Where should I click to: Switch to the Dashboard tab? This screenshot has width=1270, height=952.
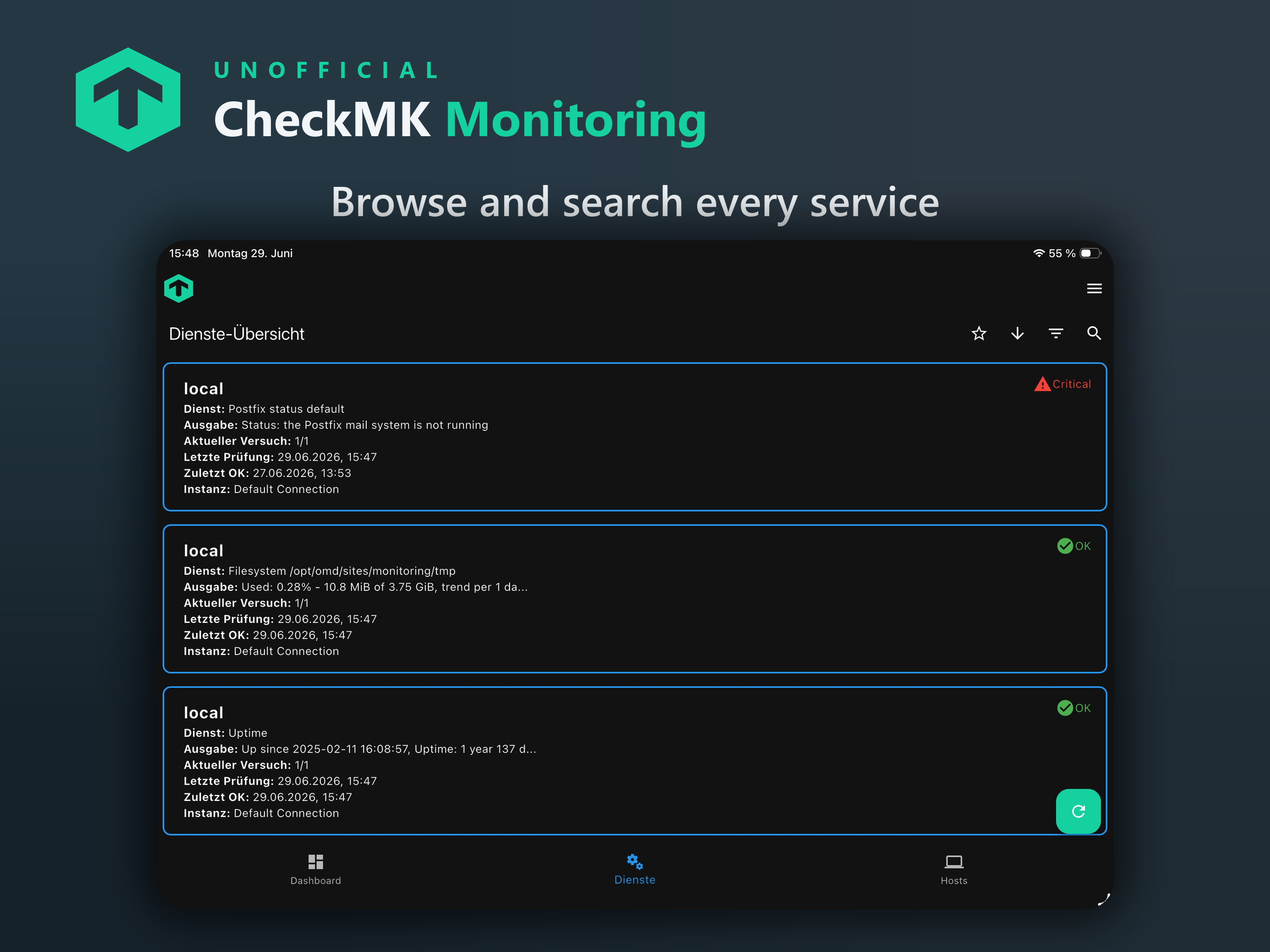pyautogui.click(x=316, y=869)
